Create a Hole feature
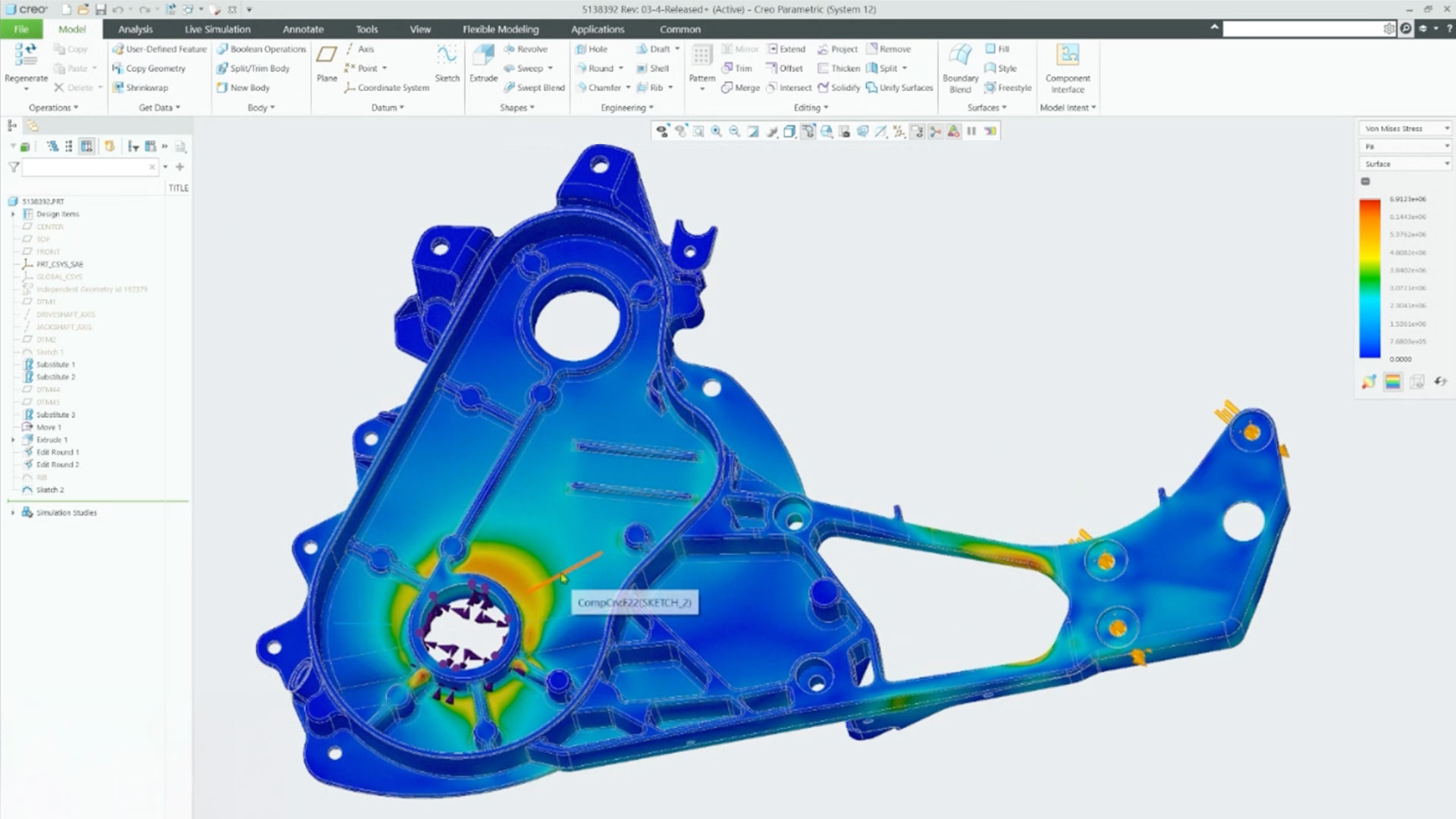The image size is (1456, 819). point(594,49)
